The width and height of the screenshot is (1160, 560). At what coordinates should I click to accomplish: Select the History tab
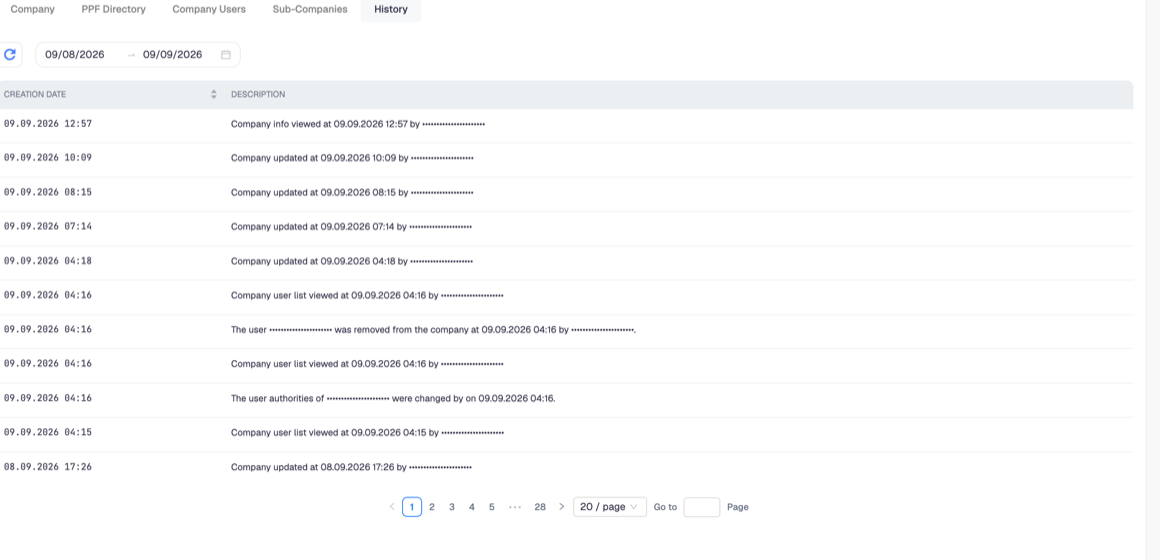tap(391, 10)
